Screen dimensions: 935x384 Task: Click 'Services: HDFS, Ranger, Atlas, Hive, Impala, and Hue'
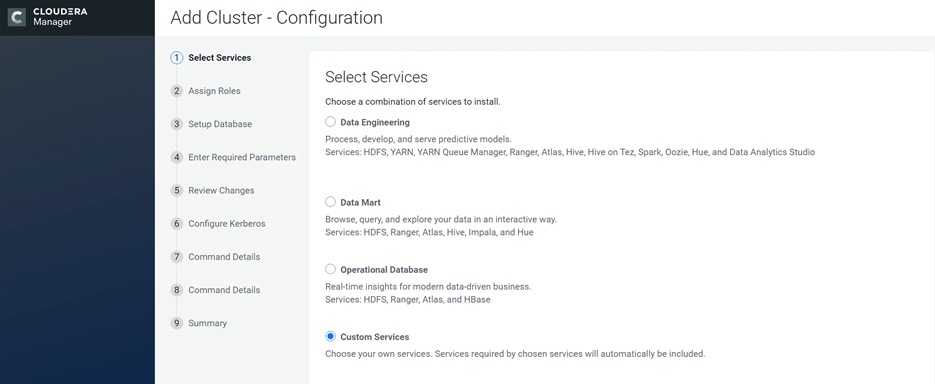point(429,233)
